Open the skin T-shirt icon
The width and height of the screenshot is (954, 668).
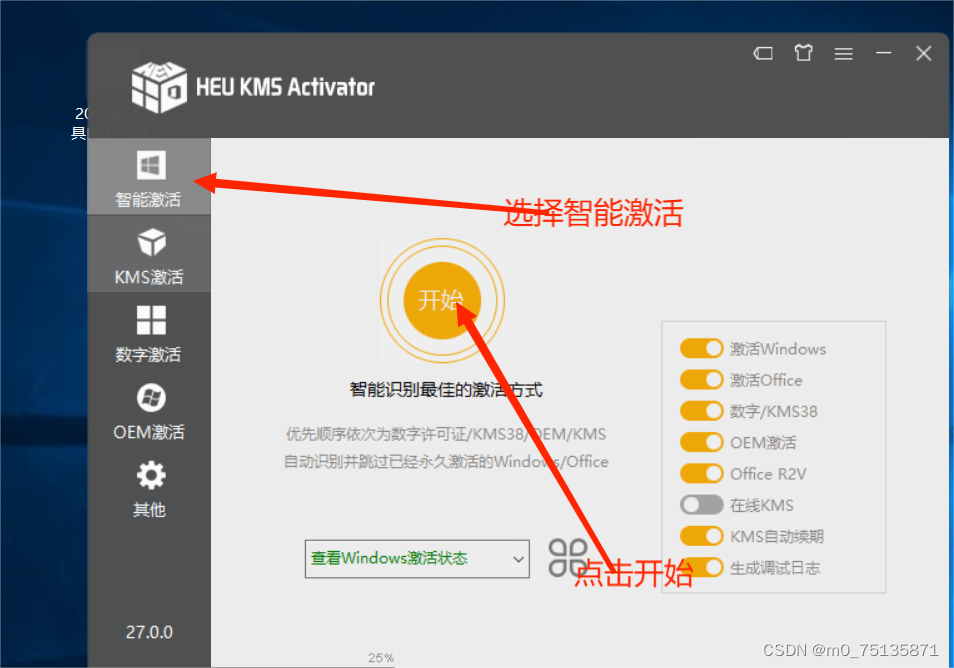tap(803, 53)
